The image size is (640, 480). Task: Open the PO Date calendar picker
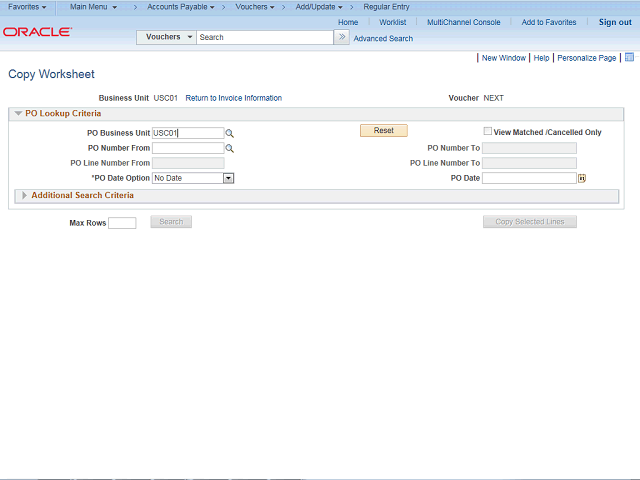(582, 178)
